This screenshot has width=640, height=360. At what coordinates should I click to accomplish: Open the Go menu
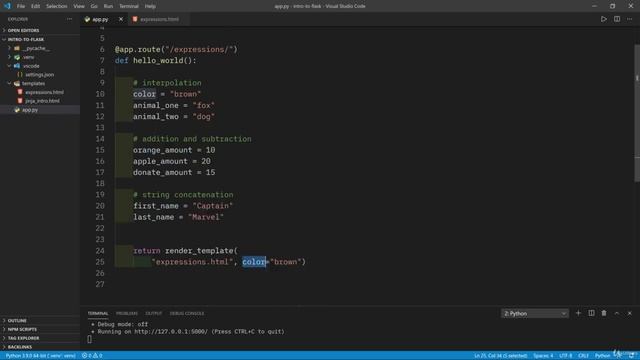tap(94, 6)
